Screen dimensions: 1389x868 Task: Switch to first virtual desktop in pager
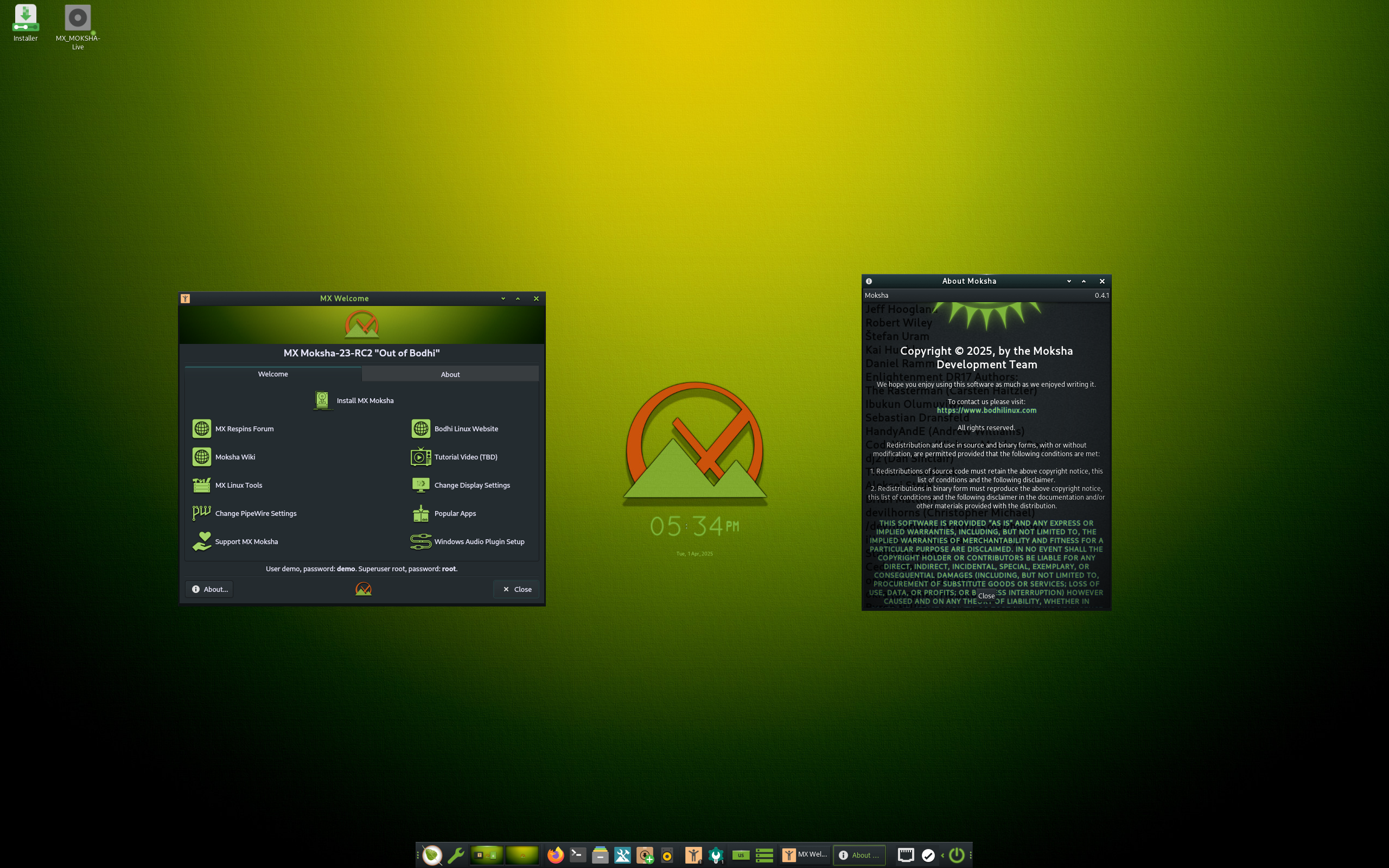pos(487,855)
